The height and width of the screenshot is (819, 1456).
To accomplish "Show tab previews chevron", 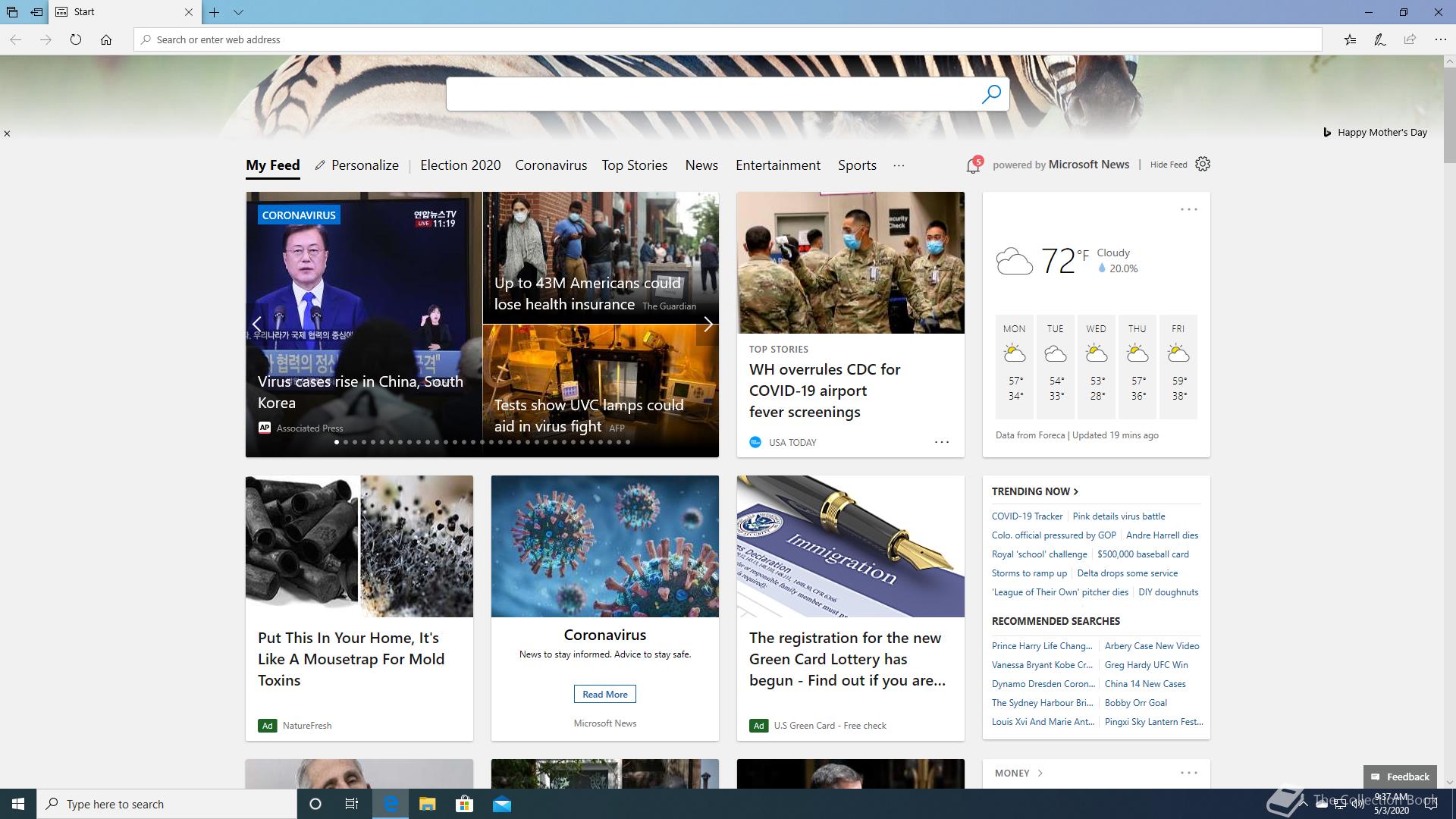I will coord(238,12).
